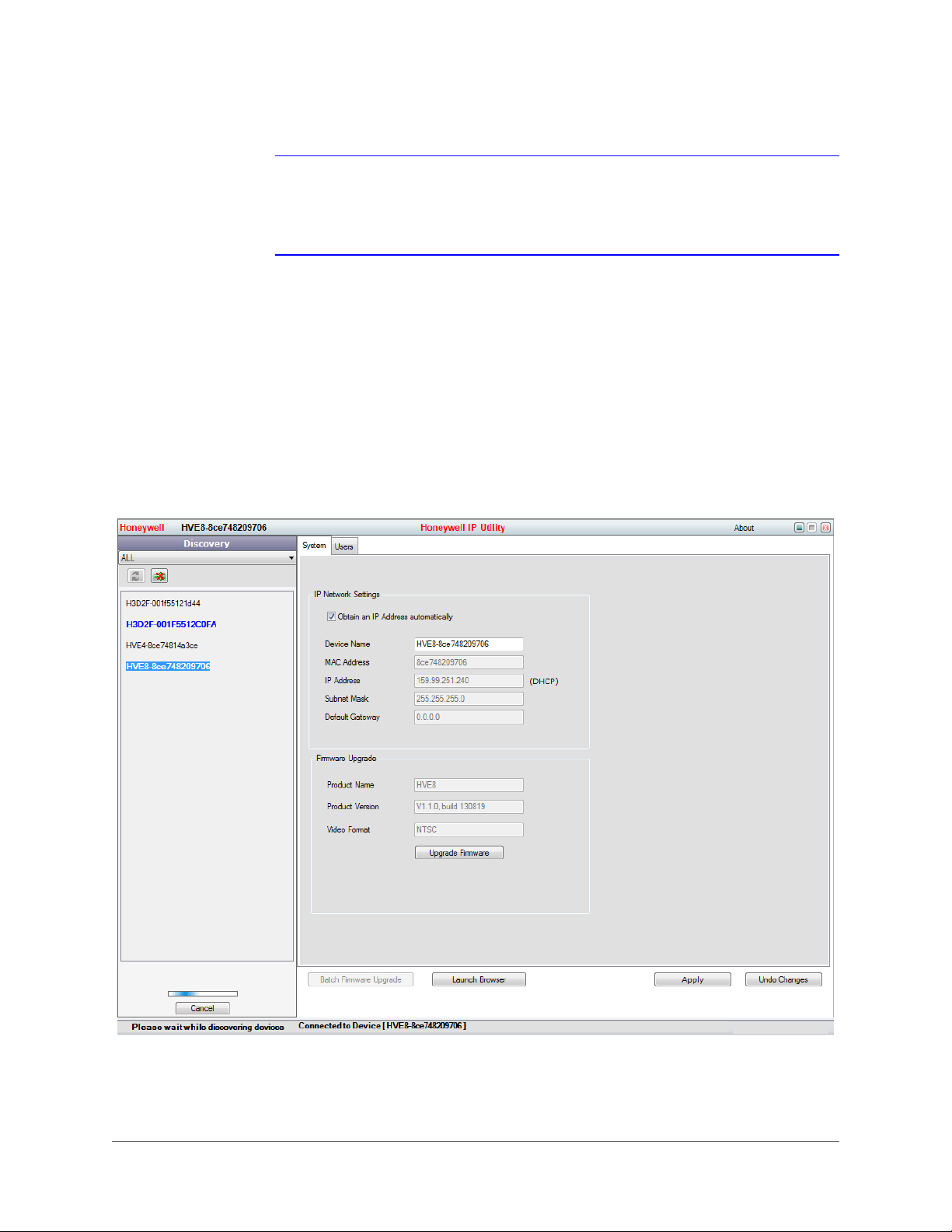Toggle Obtain an IP Address automatically checkbox
This screenshot has width=952, height=1232.
[x=331, y=616]
